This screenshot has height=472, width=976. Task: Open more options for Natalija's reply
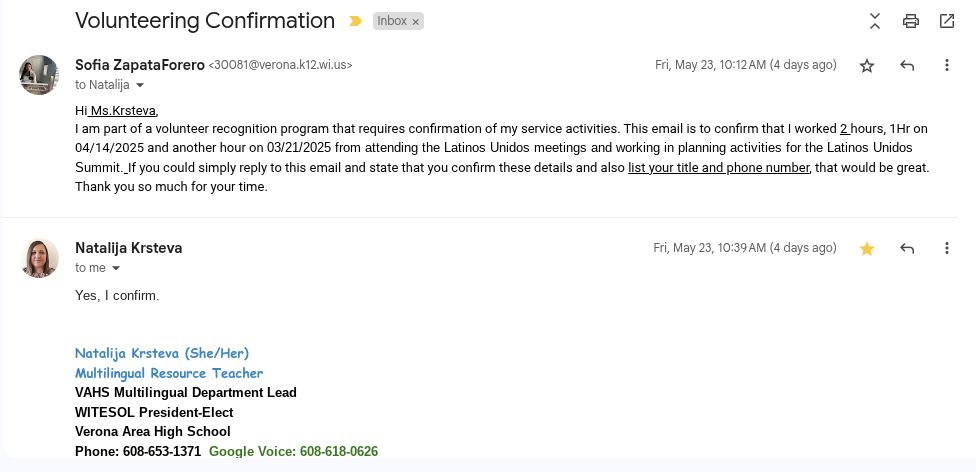(946, 249)
